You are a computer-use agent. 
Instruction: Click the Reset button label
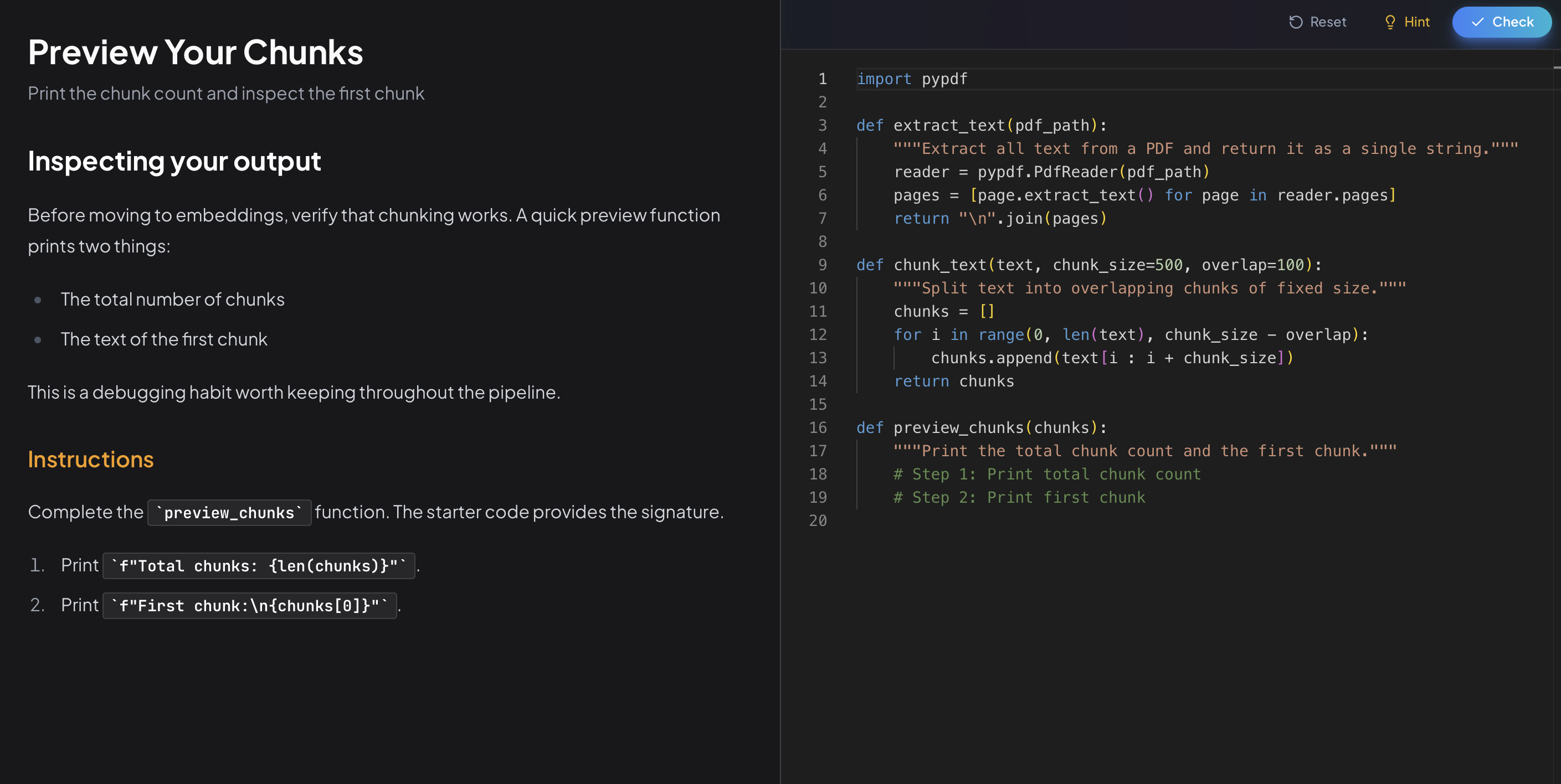tap(1328, 22)
